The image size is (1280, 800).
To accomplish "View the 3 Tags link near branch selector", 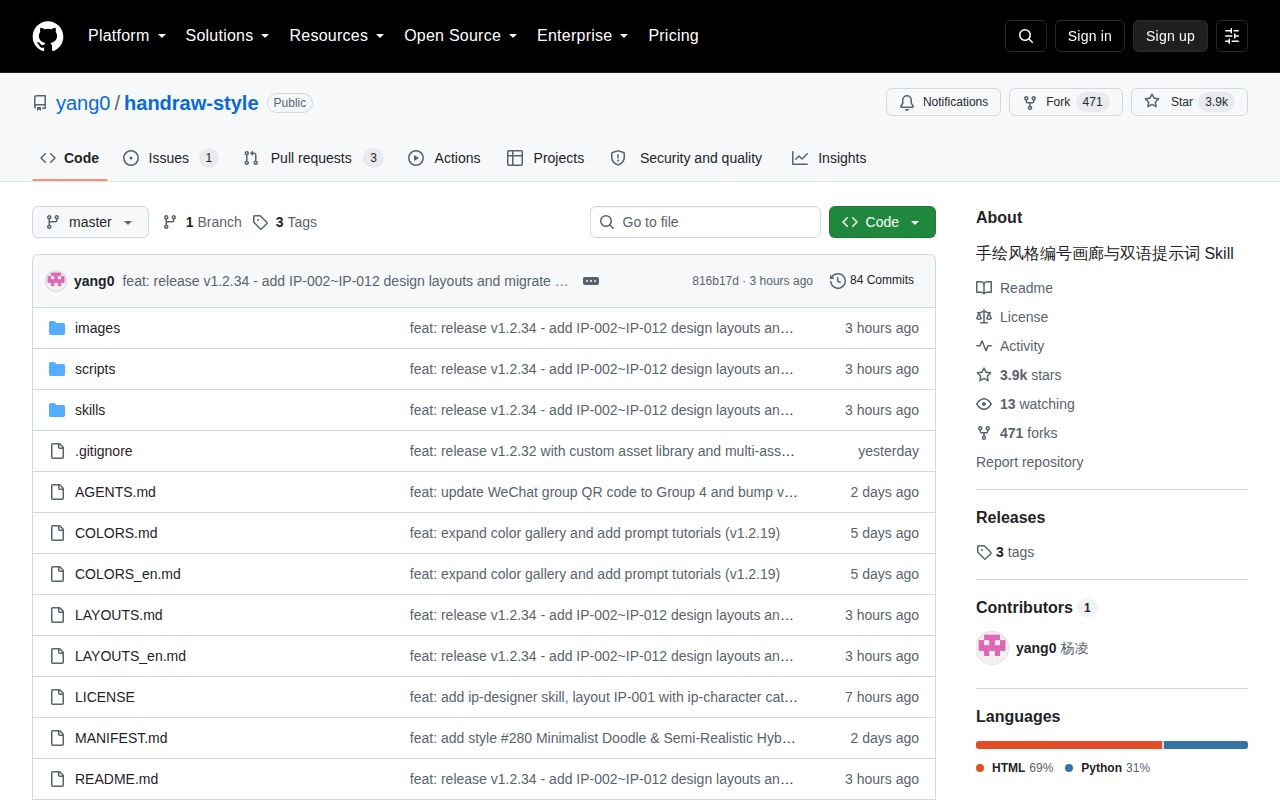I will coord(285,222).
